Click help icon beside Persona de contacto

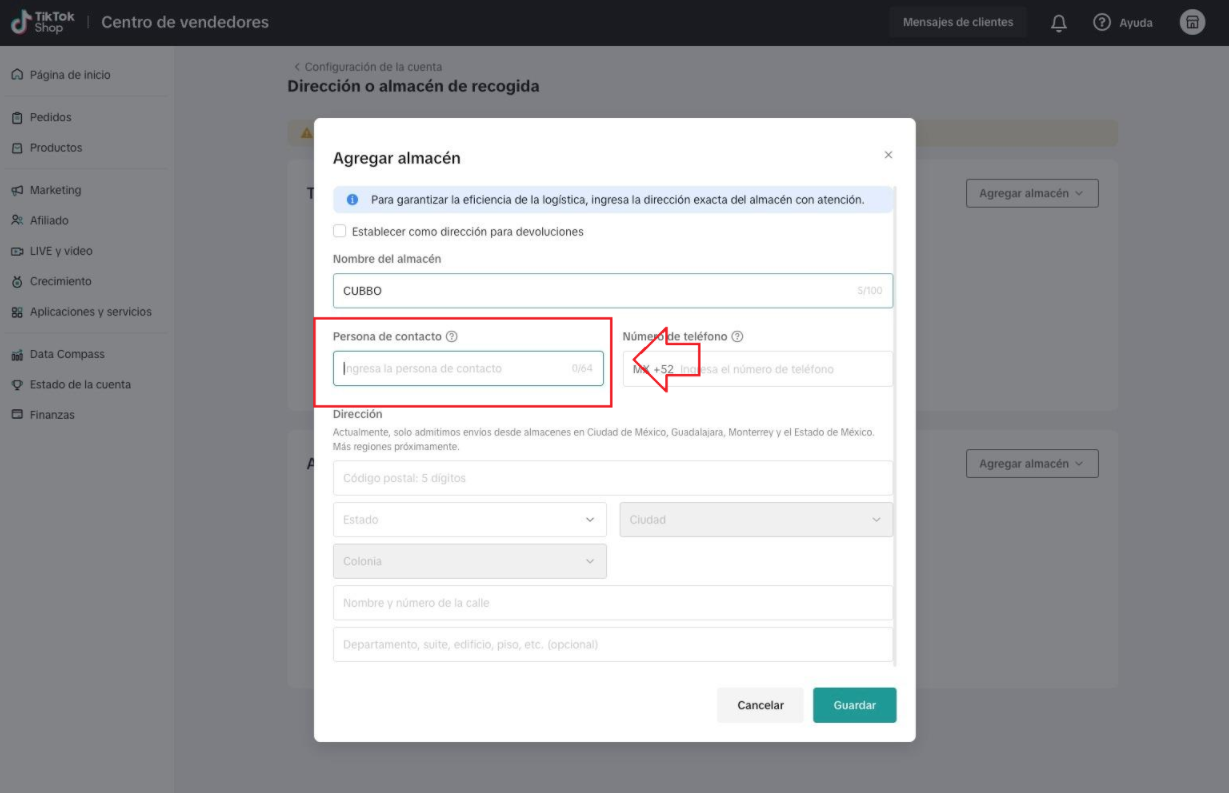click(x=452, y=337)
